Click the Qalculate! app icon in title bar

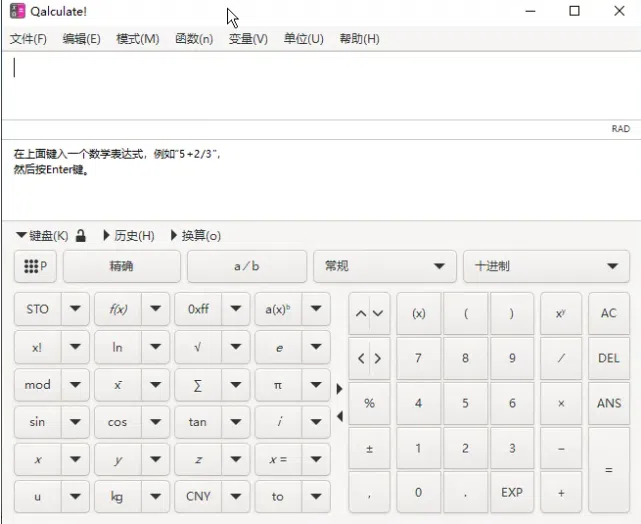(17, 11)
